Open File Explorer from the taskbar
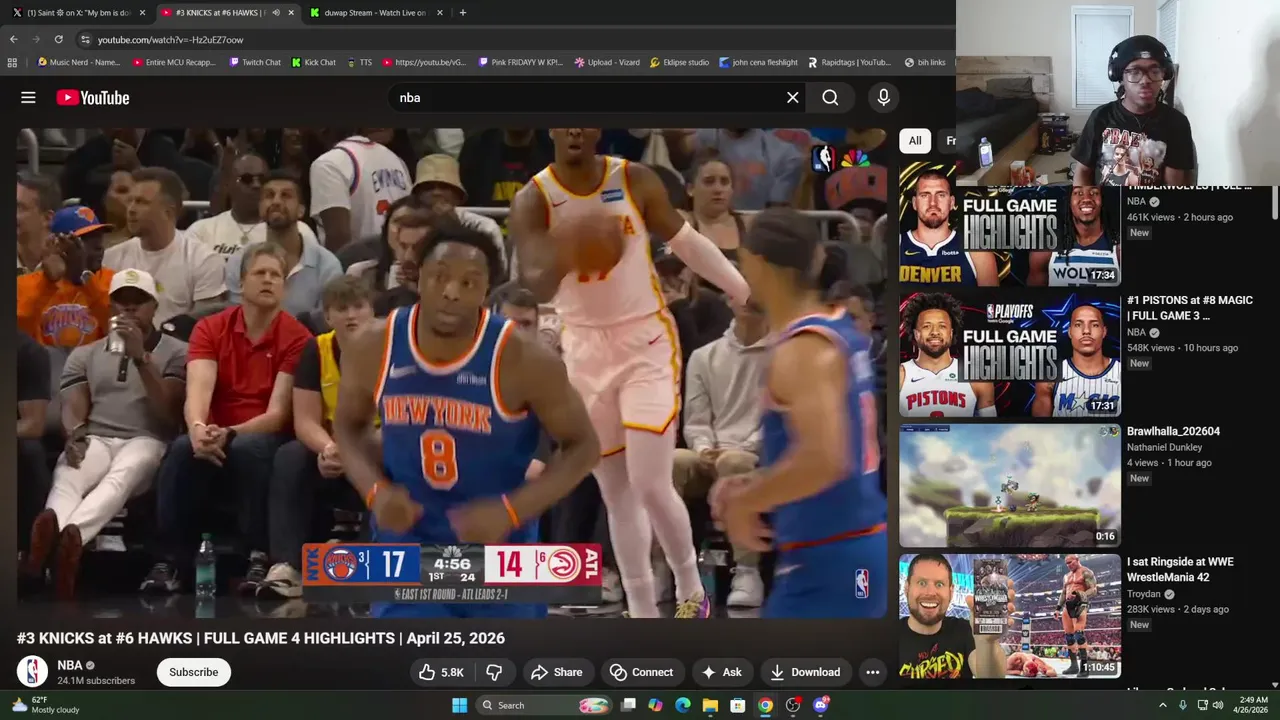 pyautogui.click(x=710, y=705)
